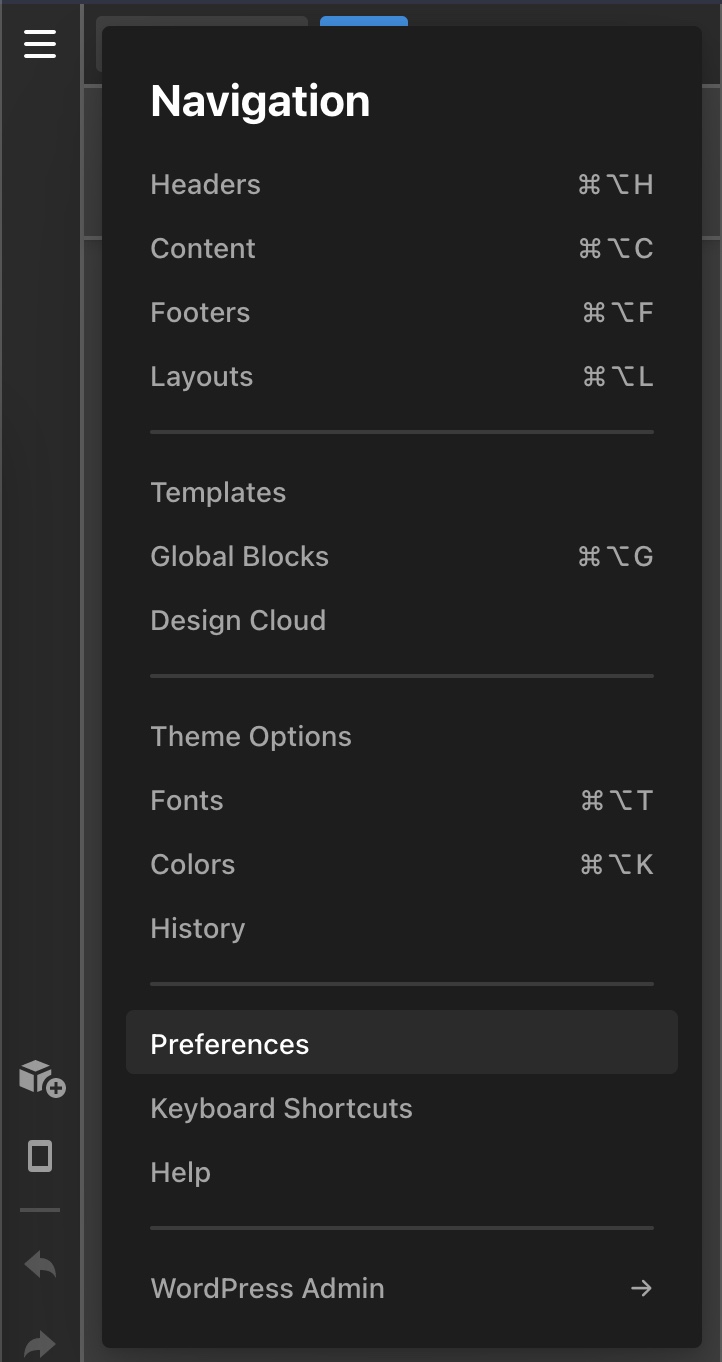Show Keyboard Shortcuts

(x=402, y=1109)
